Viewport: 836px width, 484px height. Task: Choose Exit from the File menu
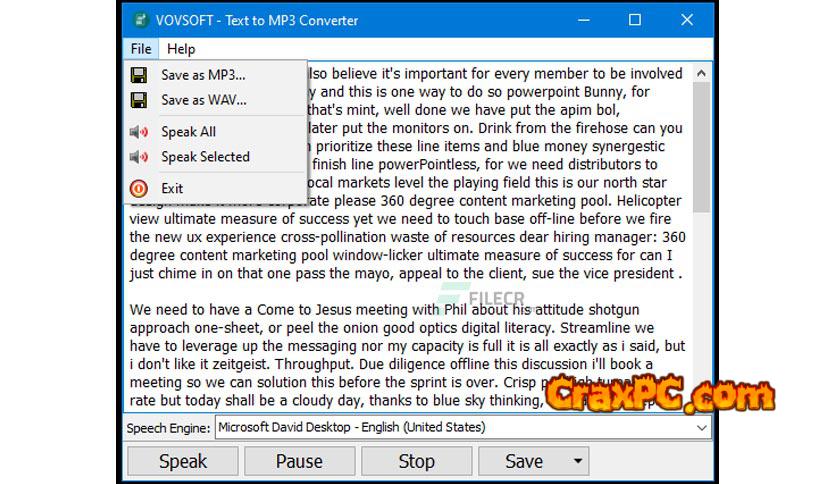click(x=216, y=189)
